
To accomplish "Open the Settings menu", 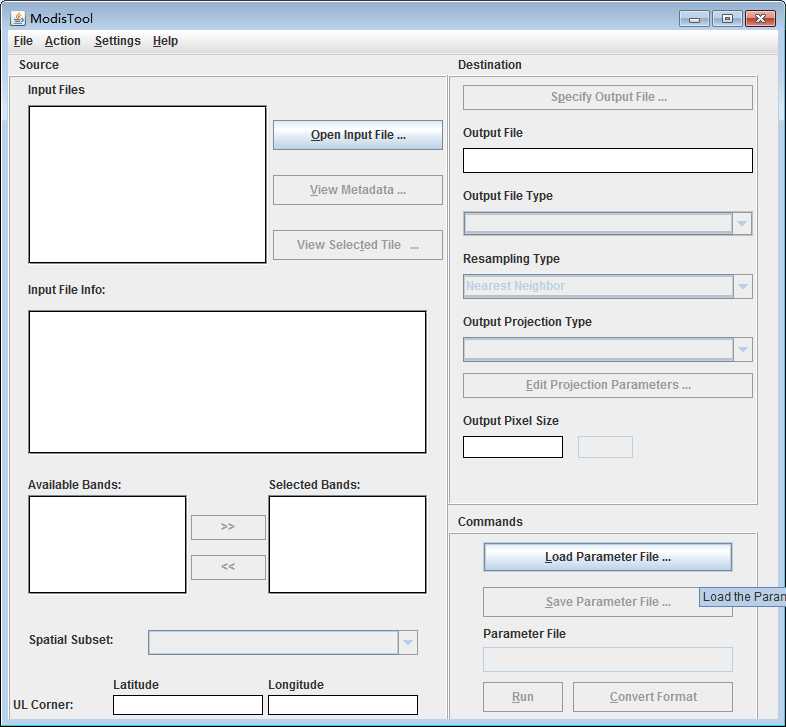I will (117, 41).
